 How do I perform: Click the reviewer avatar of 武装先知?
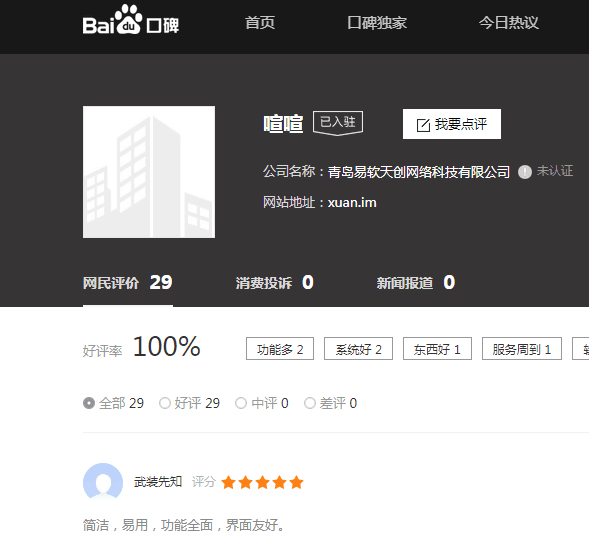(103, 481)
